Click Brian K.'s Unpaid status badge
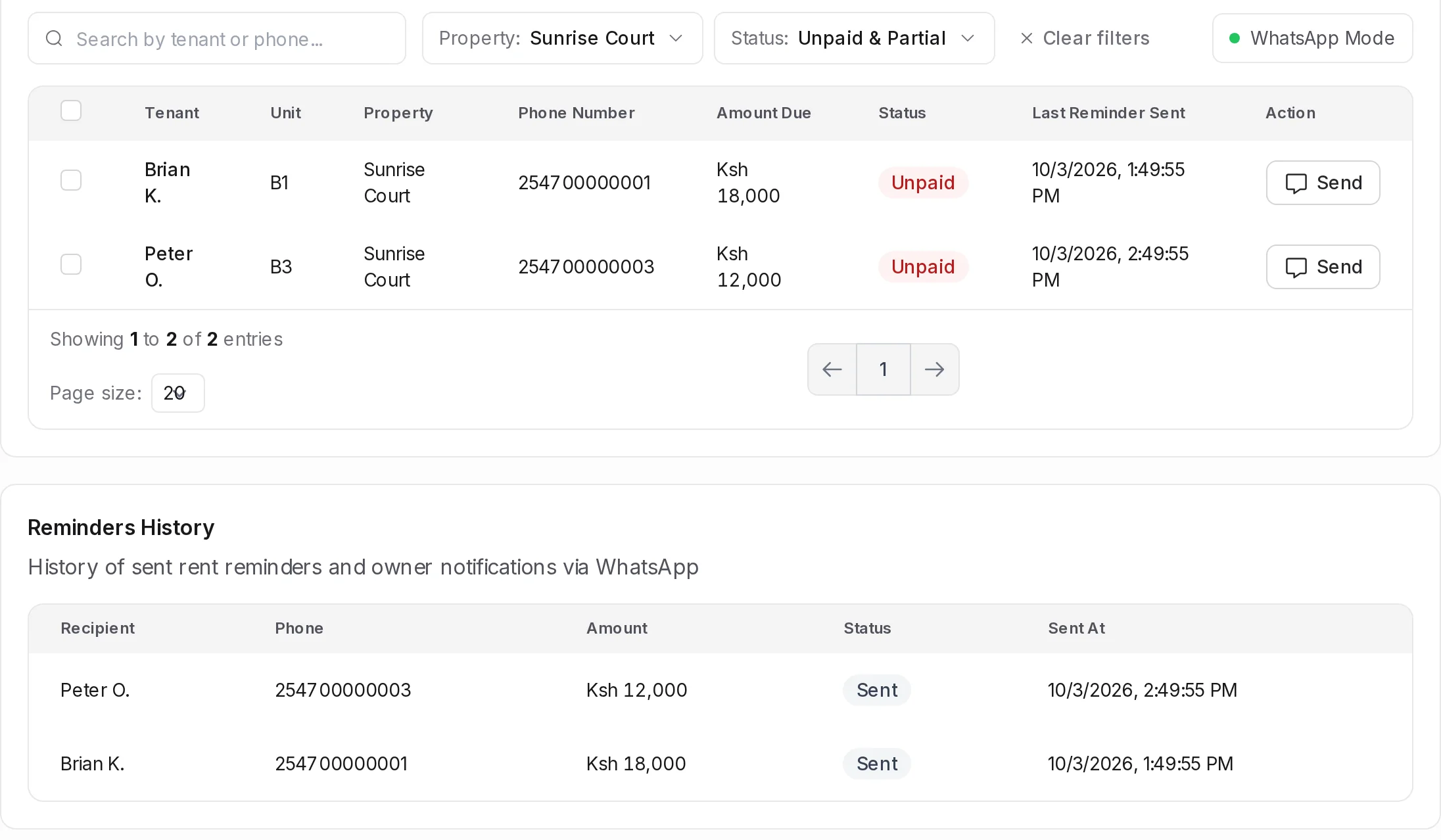The height and width of the screenshot is (840, 1441). 923,183
